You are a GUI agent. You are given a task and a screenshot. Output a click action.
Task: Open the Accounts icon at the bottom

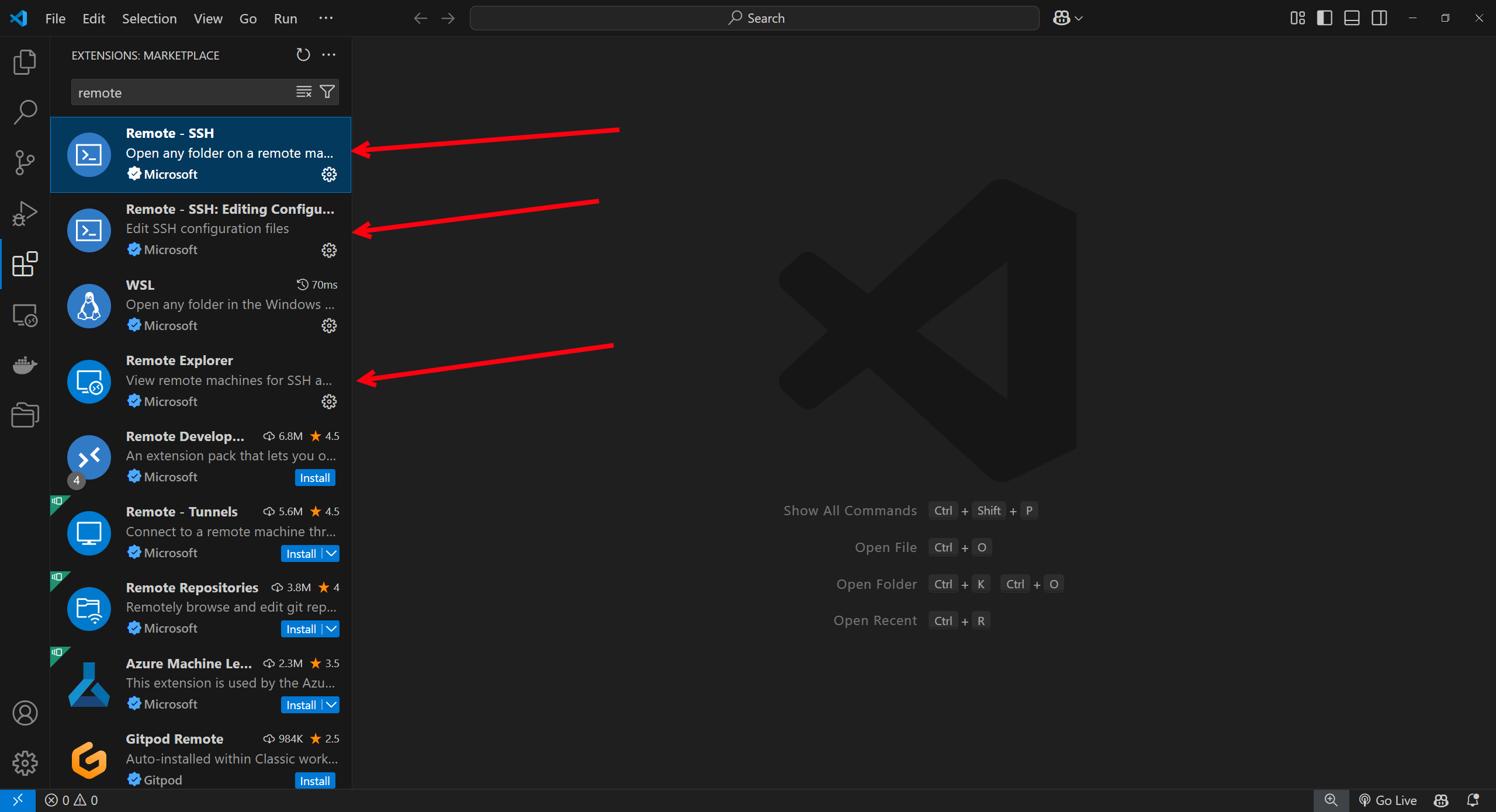[x=25, y=713]
